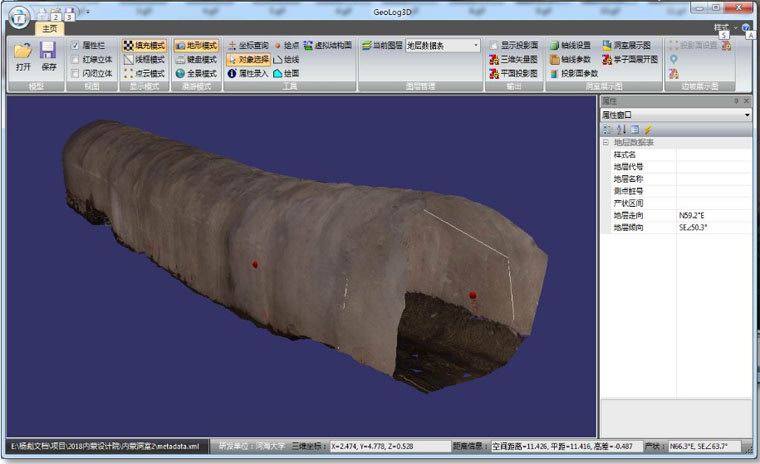The width and height of the screenshot is (760, 464).
Task: Launch 虚拟结构面 virtual structure tool
Action: pyautogui.click(x=327, y=45)
